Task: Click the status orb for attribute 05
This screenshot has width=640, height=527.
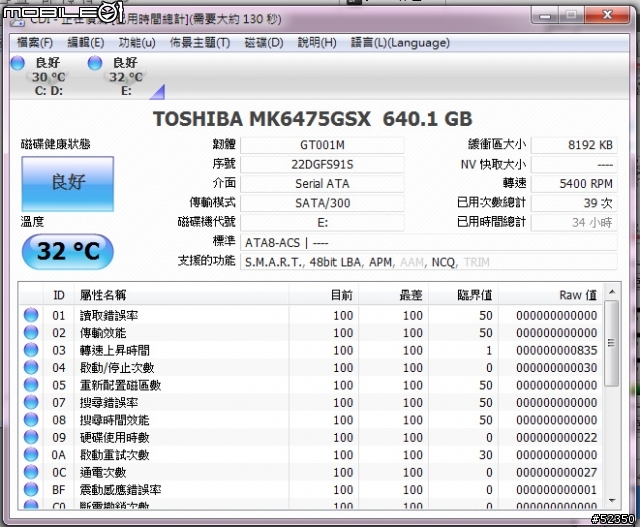Action: (31, 385)
